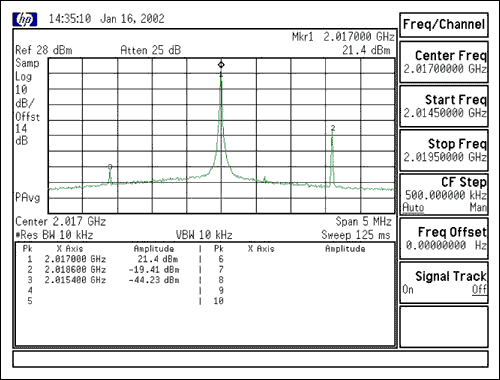Click the Res BW 10 kHz label
Screen dimensions: 500x380
click(55, 235)
